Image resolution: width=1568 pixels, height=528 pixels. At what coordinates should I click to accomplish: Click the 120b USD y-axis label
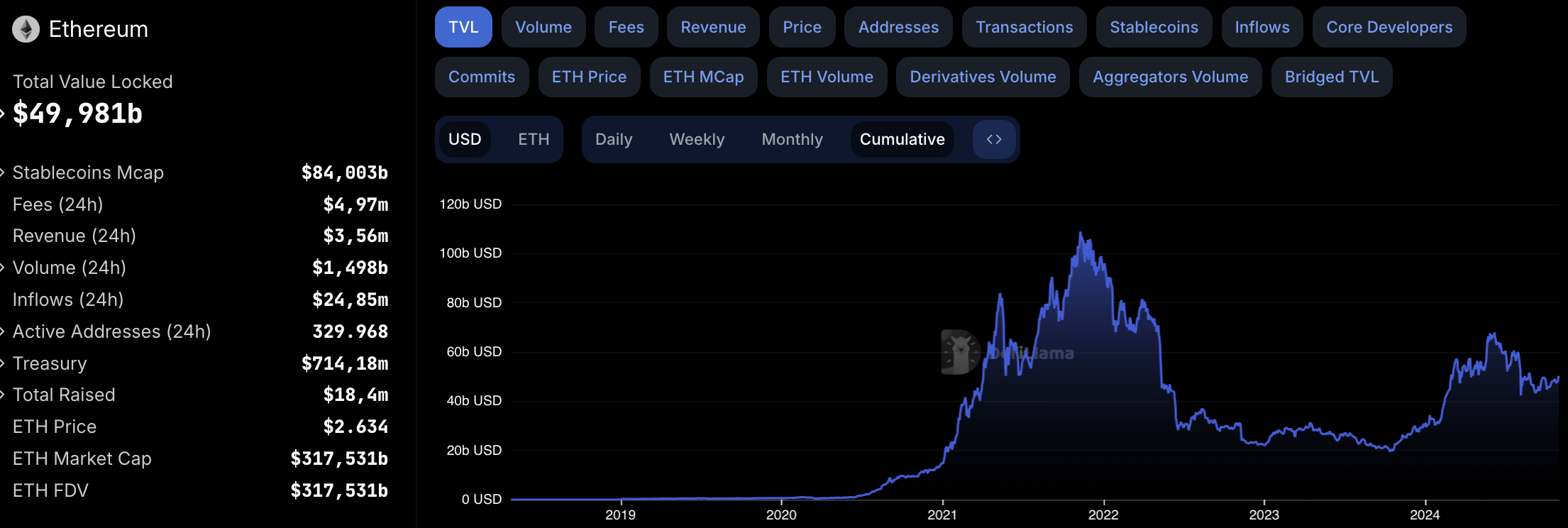tap(470, 204)
